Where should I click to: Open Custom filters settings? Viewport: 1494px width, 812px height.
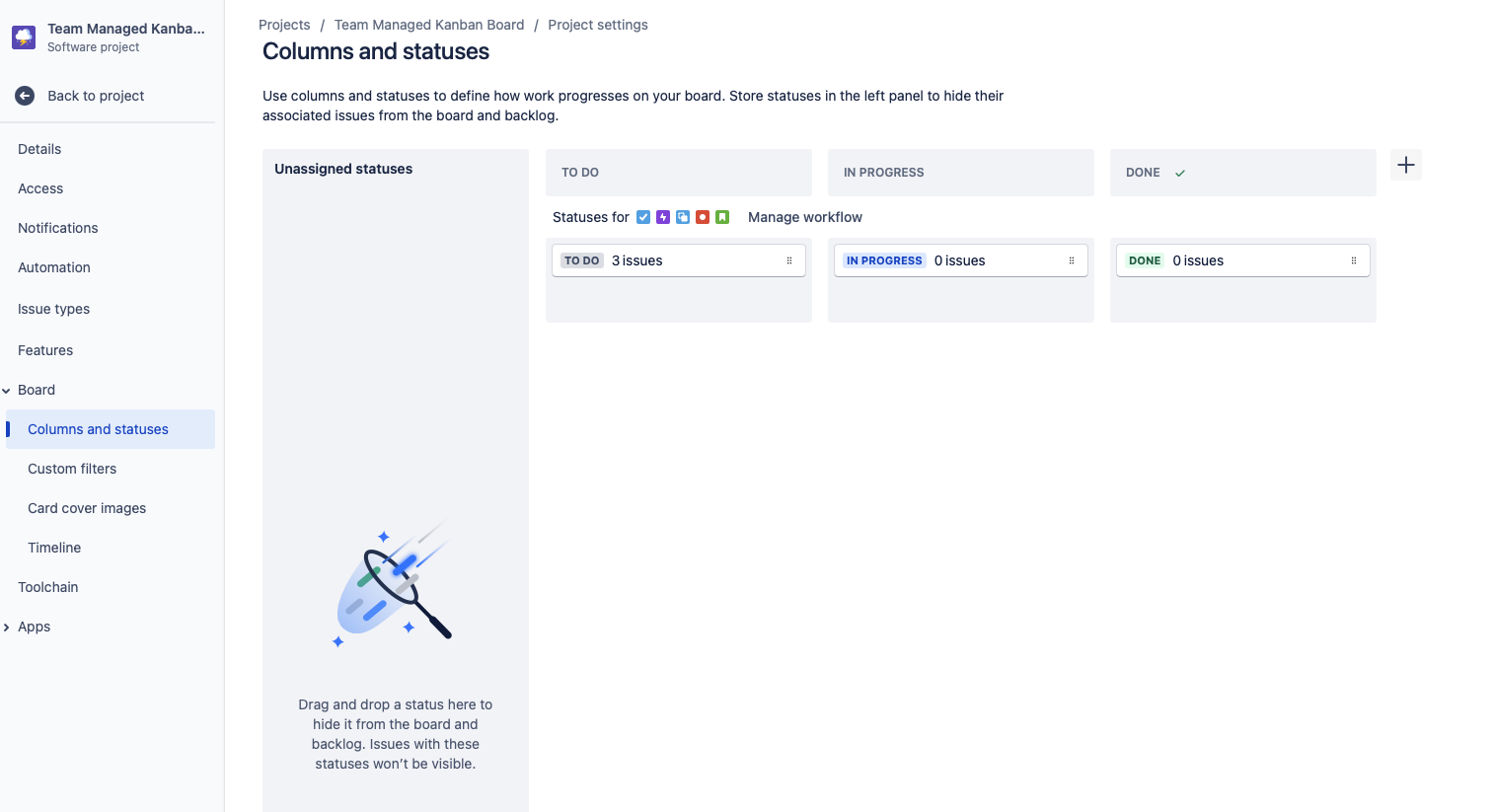(x=72, y=469)
